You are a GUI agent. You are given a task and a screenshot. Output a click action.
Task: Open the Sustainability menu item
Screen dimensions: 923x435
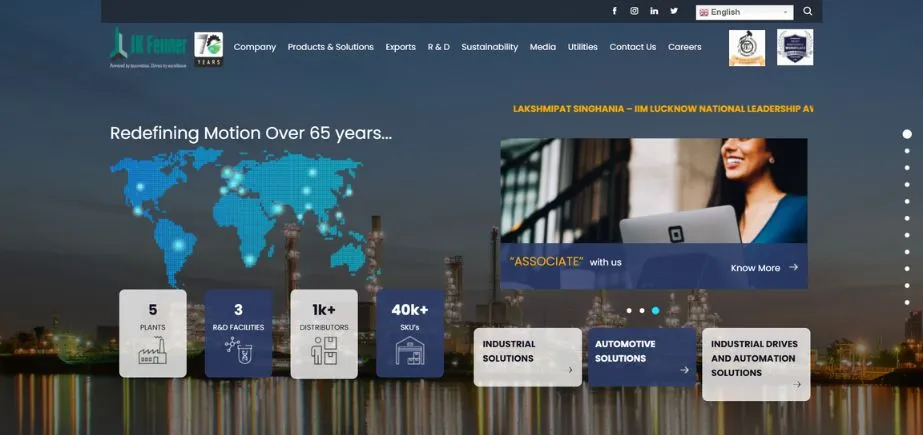click(489, 47)
